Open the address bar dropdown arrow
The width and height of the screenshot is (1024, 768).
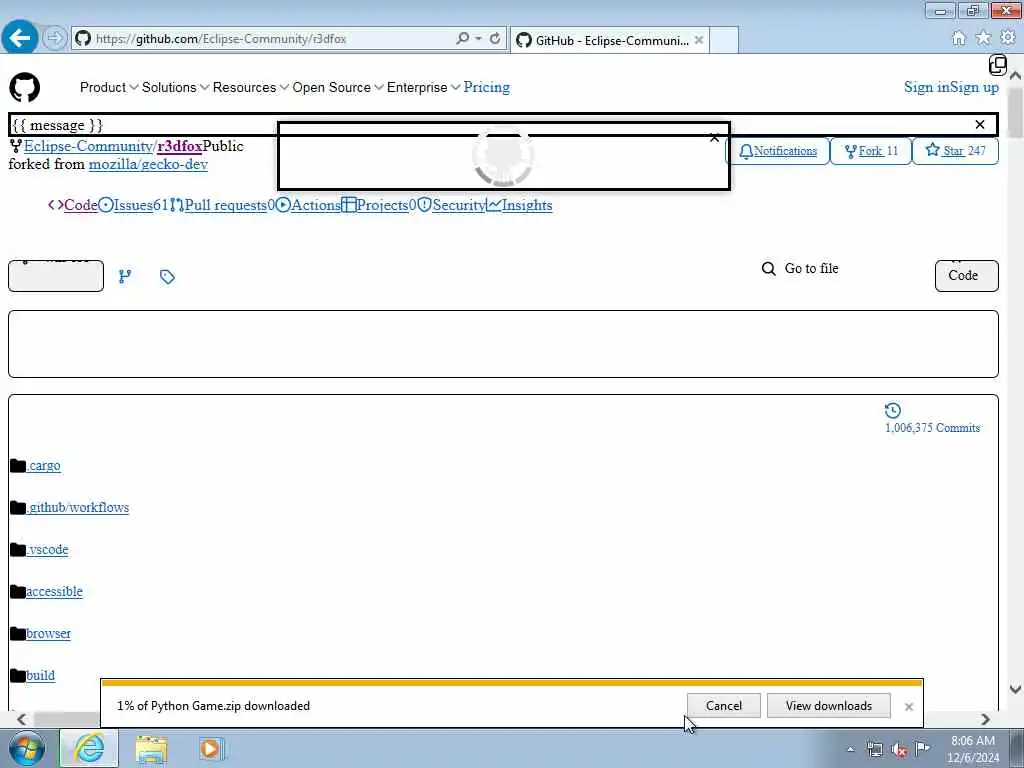479,39
